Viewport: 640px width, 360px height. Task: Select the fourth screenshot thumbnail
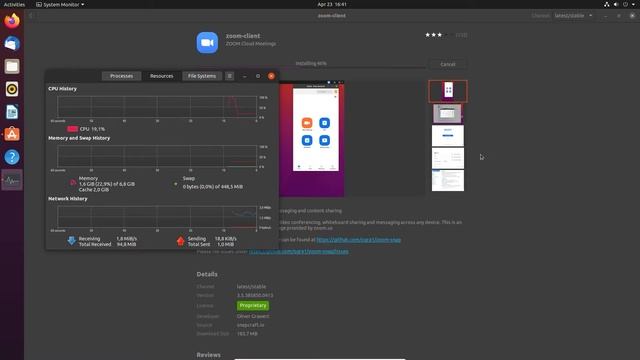(x=448, y=158)
